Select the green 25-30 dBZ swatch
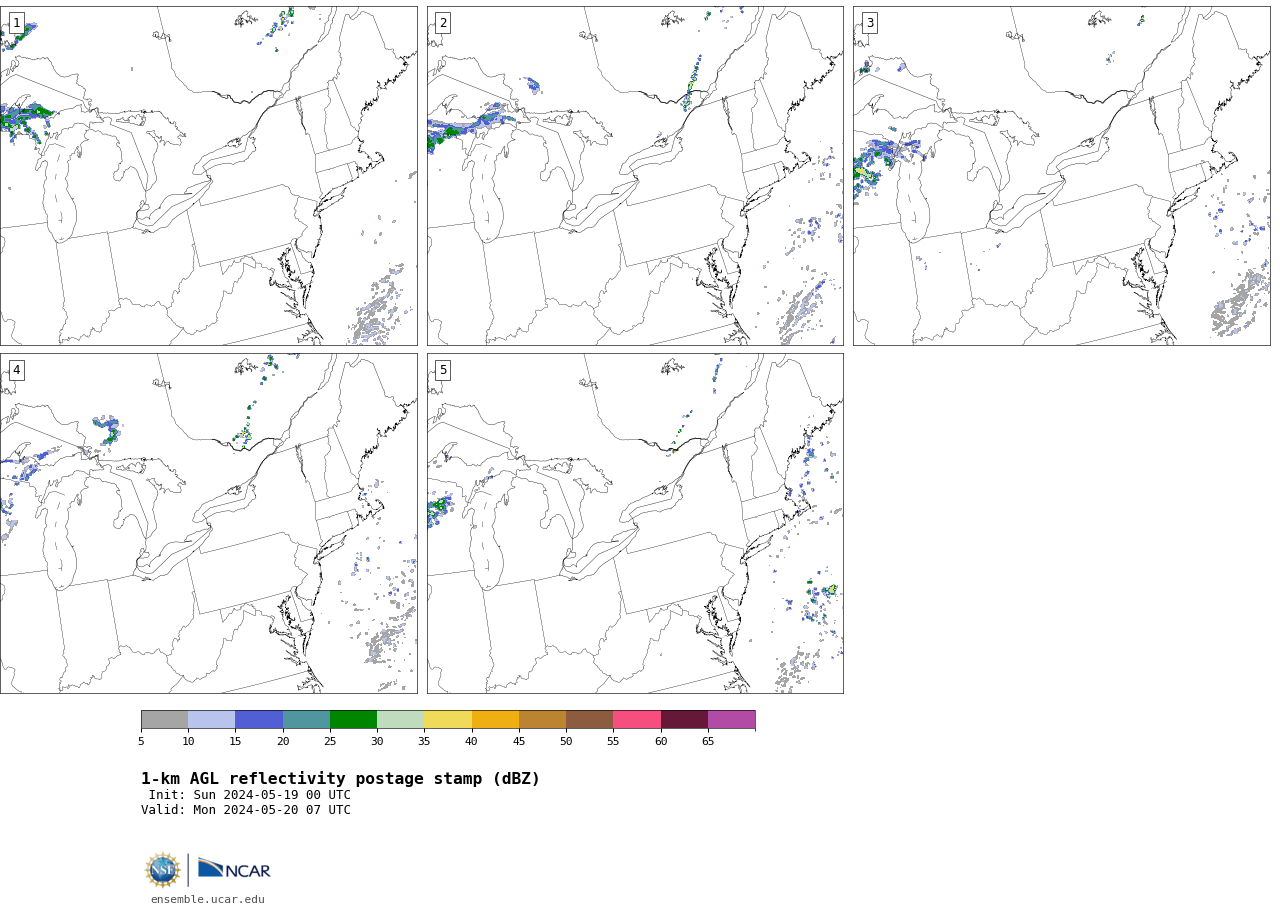Viewport: 1280px width, 910px height. pyautogui.click(x=353, y=720)
